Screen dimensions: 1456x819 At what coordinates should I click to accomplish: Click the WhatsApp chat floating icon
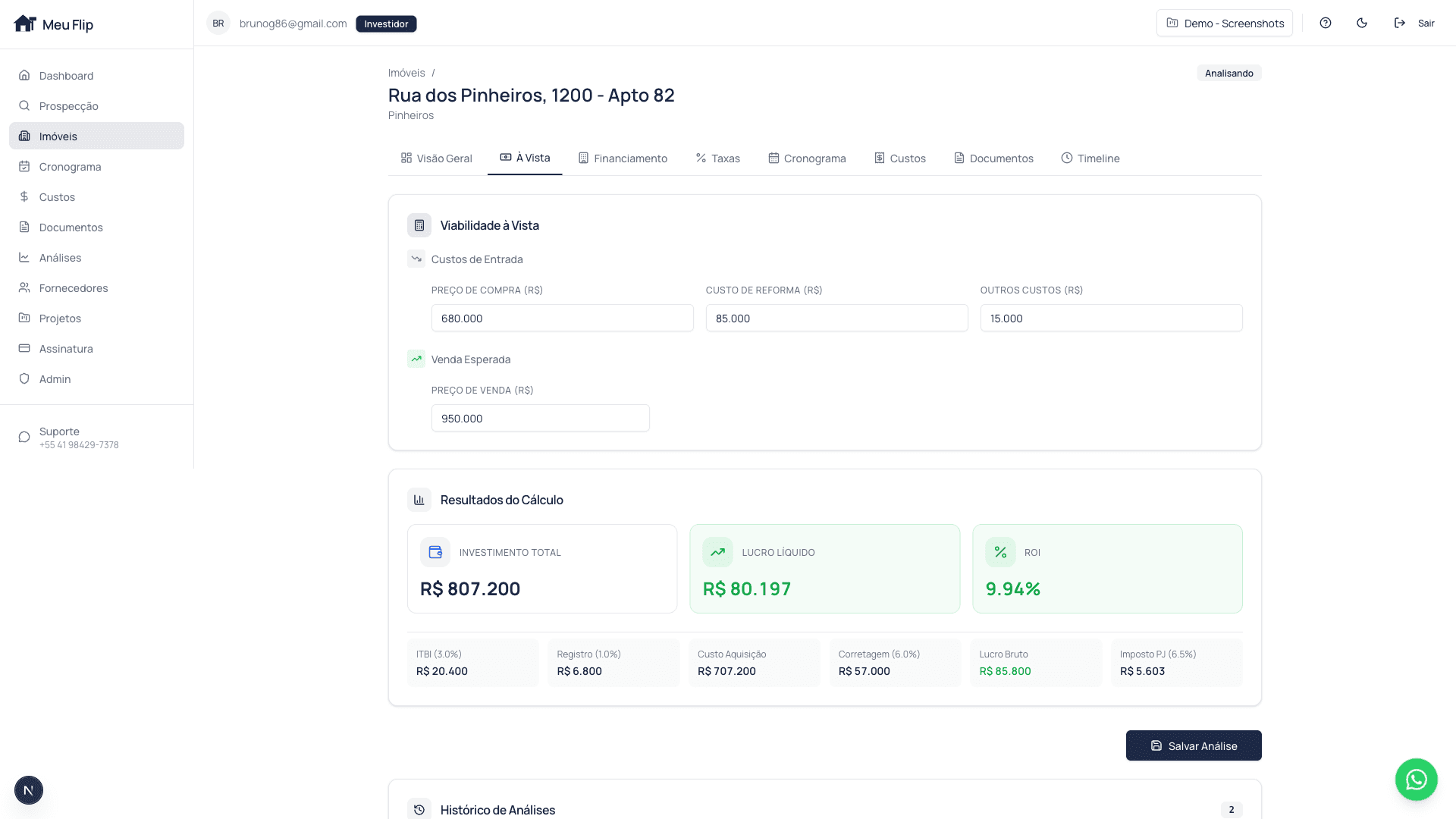click(x=1416, y=780)
